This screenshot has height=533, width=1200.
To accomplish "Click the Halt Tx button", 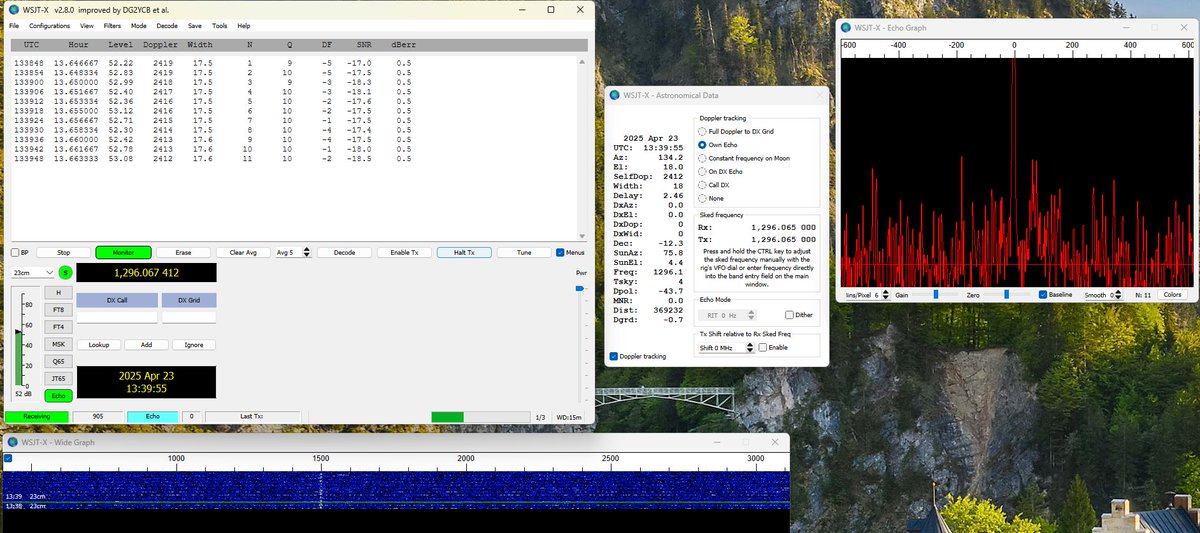I will (x=464, y=252).
